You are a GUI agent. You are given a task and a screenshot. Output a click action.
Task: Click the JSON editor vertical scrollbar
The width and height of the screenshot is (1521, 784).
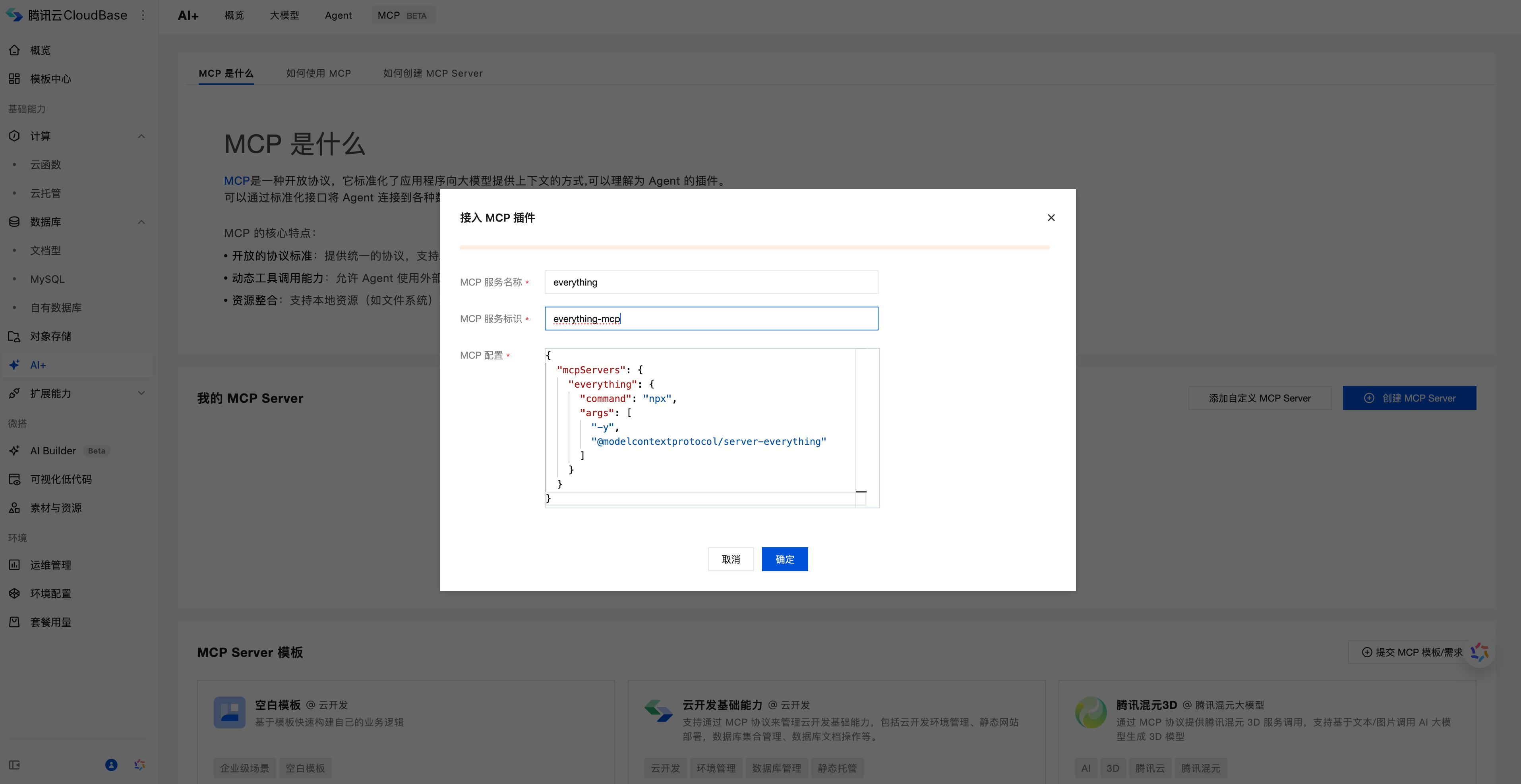[x=861, y=427]
